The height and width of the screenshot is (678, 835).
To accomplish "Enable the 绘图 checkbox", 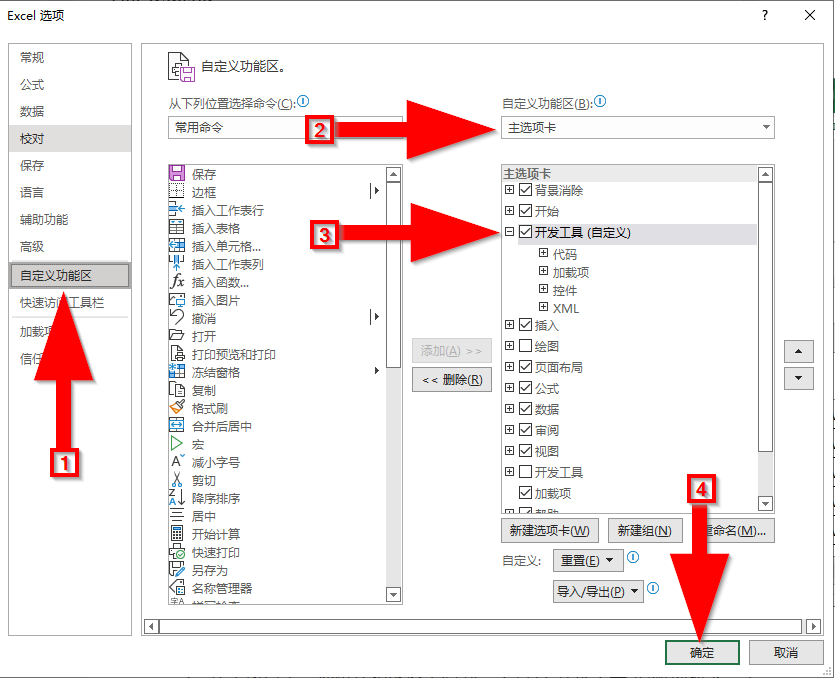I will coord(526,346).
